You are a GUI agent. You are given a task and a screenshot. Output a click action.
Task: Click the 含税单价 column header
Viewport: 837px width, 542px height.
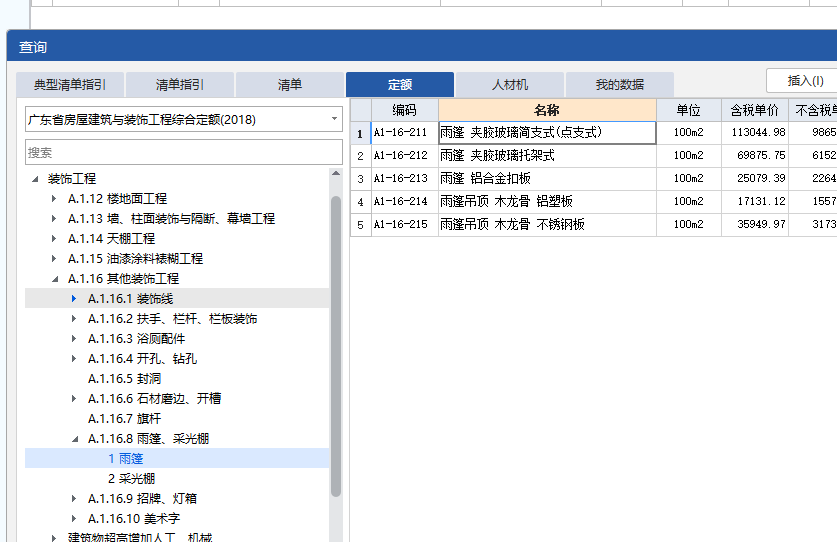click(755, 110)
